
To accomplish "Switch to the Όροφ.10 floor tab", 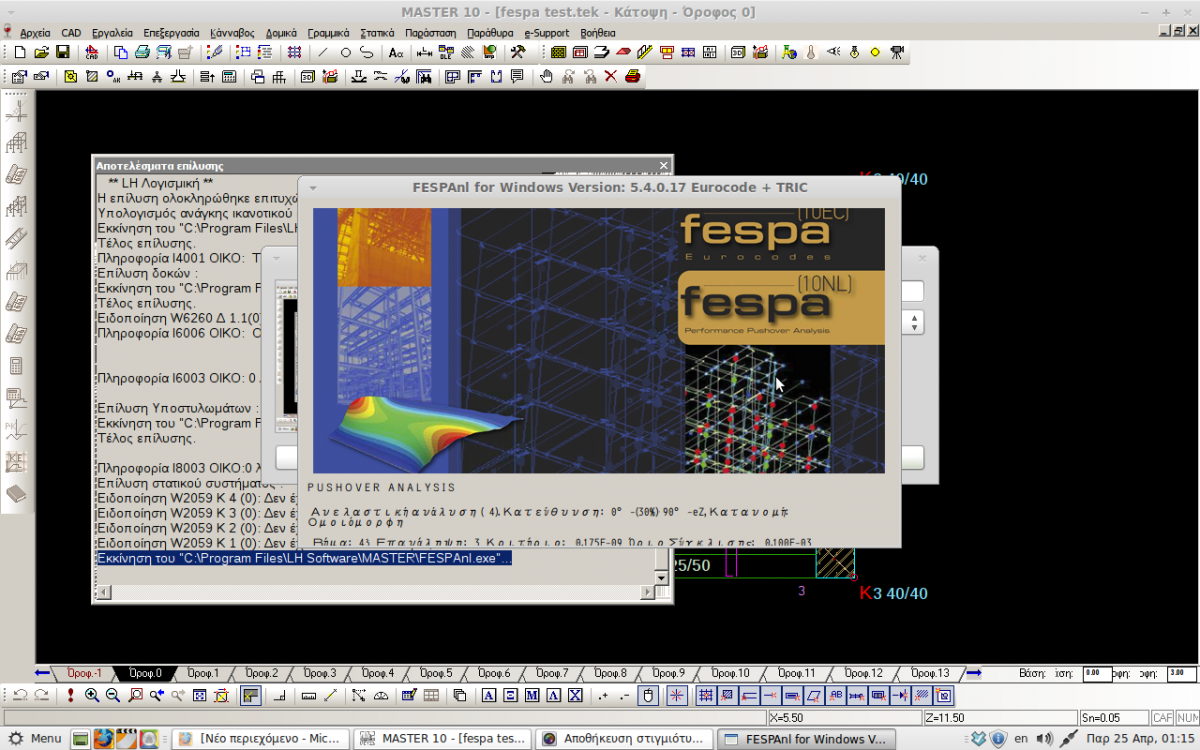I will tap(729, 673).
